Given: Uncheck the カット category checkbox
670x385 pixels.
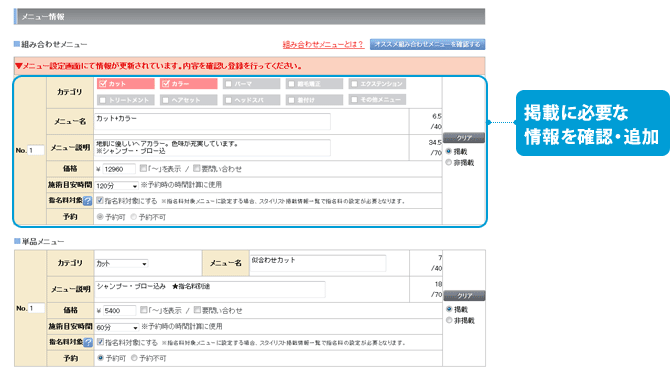Looking at the screenshot, I should [103, 84].
